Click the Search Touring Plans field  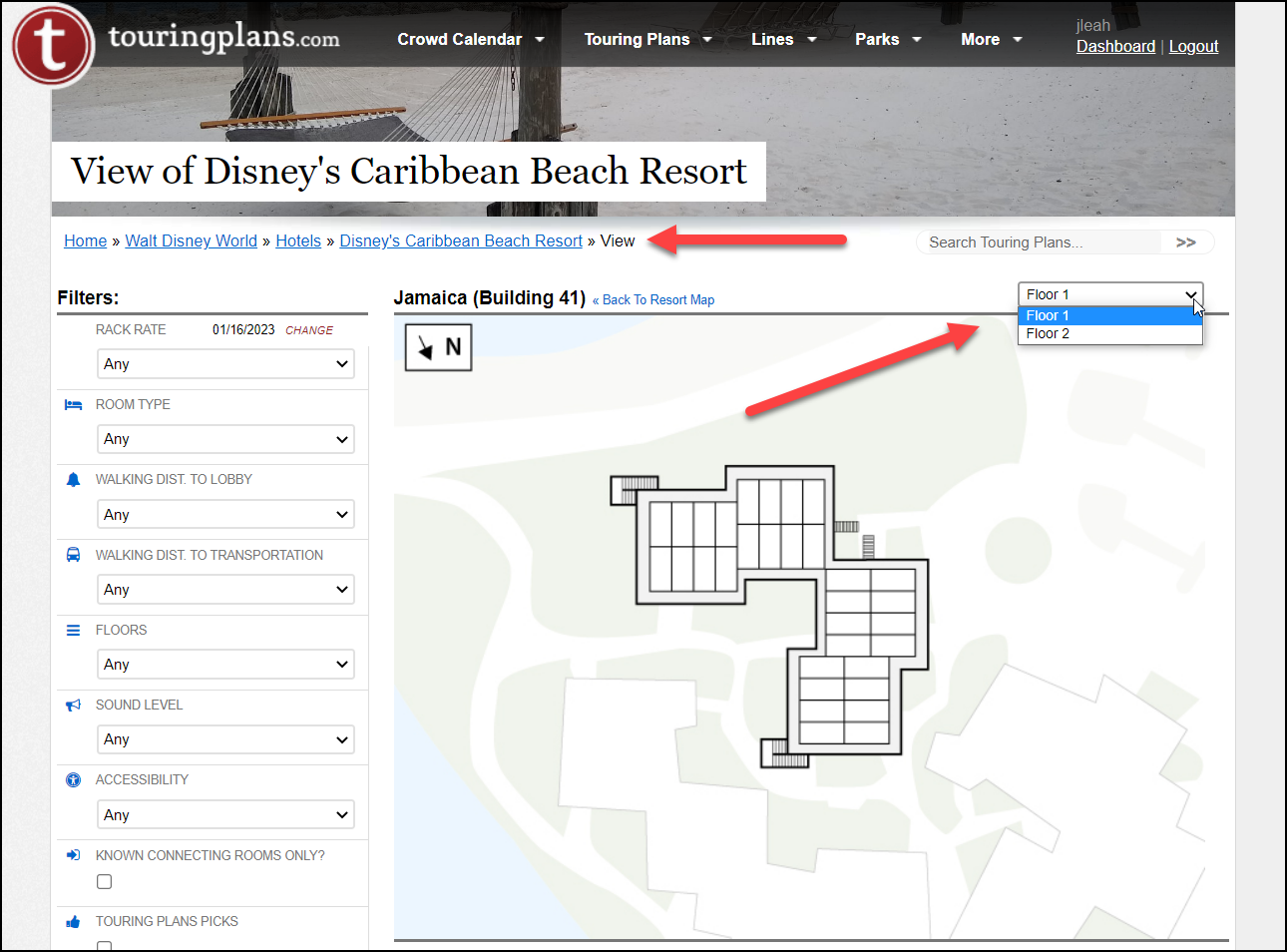click(1038, 242)
